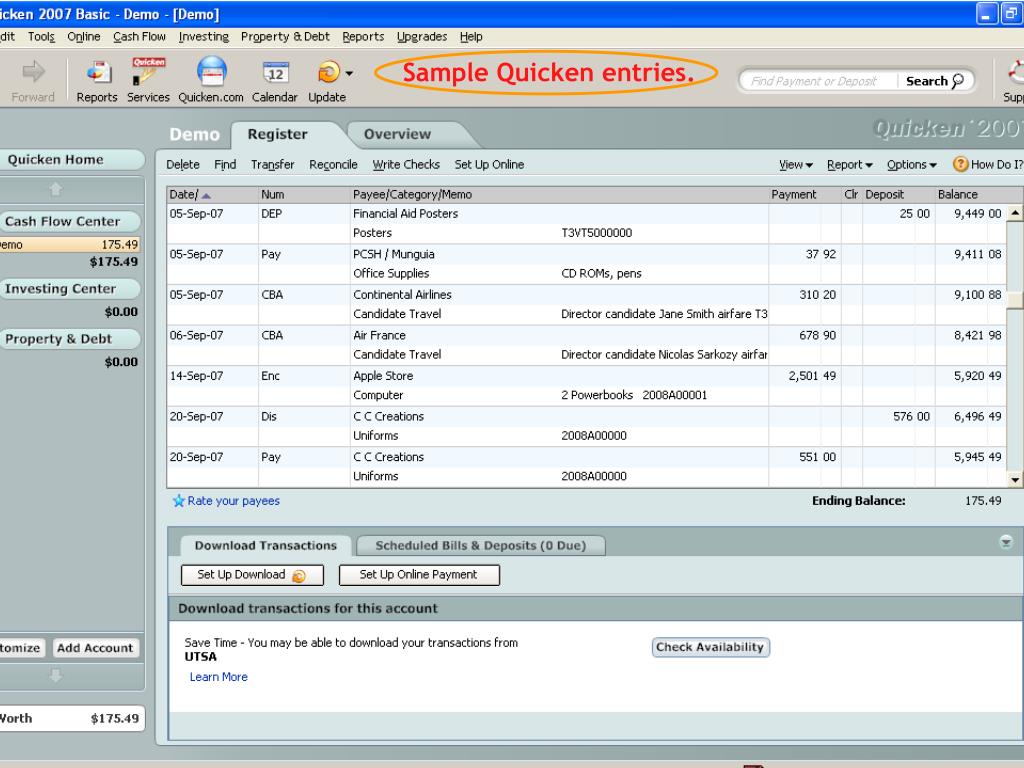Select the Financial Aid Posters transaction
This screenshot has width=1024, height=768.
586,223
